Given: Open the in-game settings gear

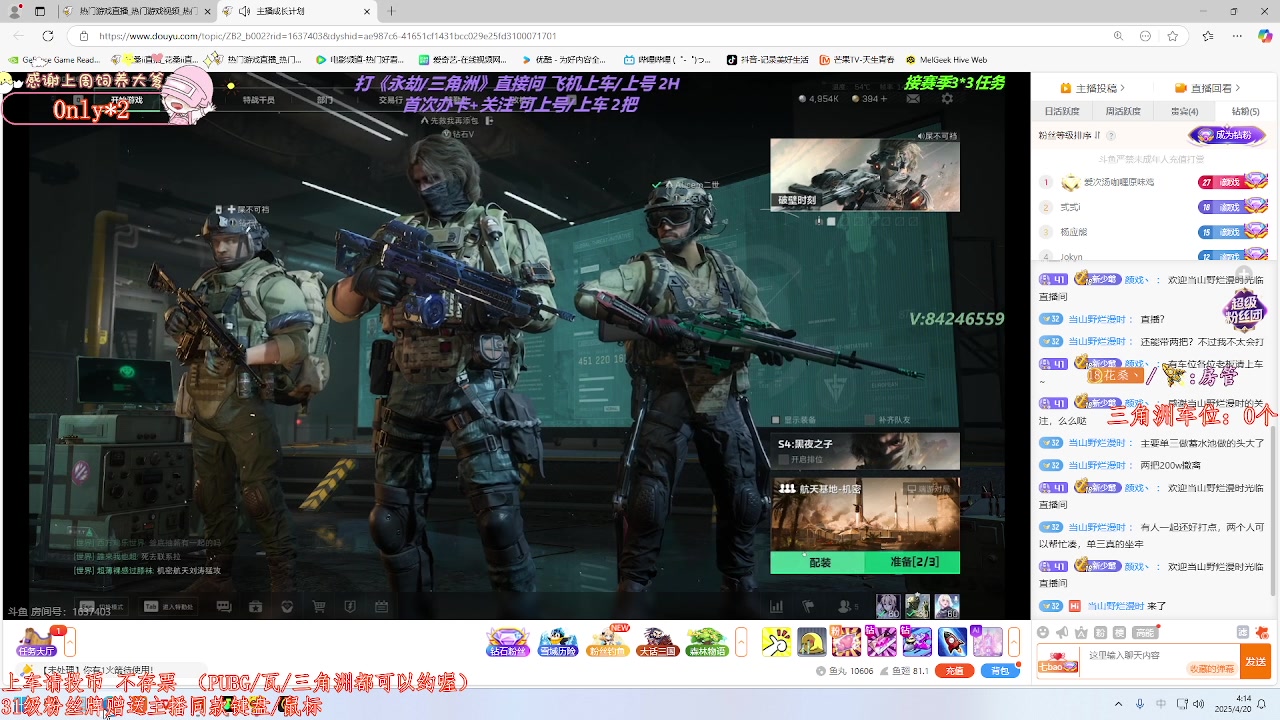Looking at the screenshot, I should click(947, 99).
